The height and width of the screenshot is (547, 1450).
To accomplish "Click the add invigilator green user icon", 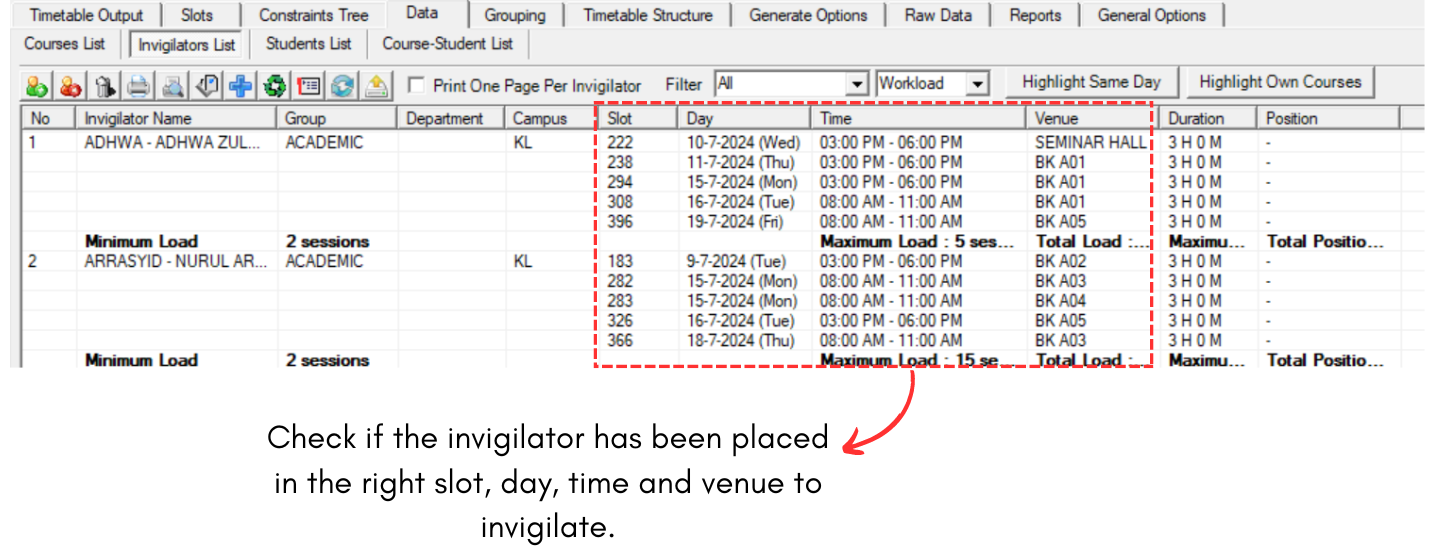I will 37,87.
